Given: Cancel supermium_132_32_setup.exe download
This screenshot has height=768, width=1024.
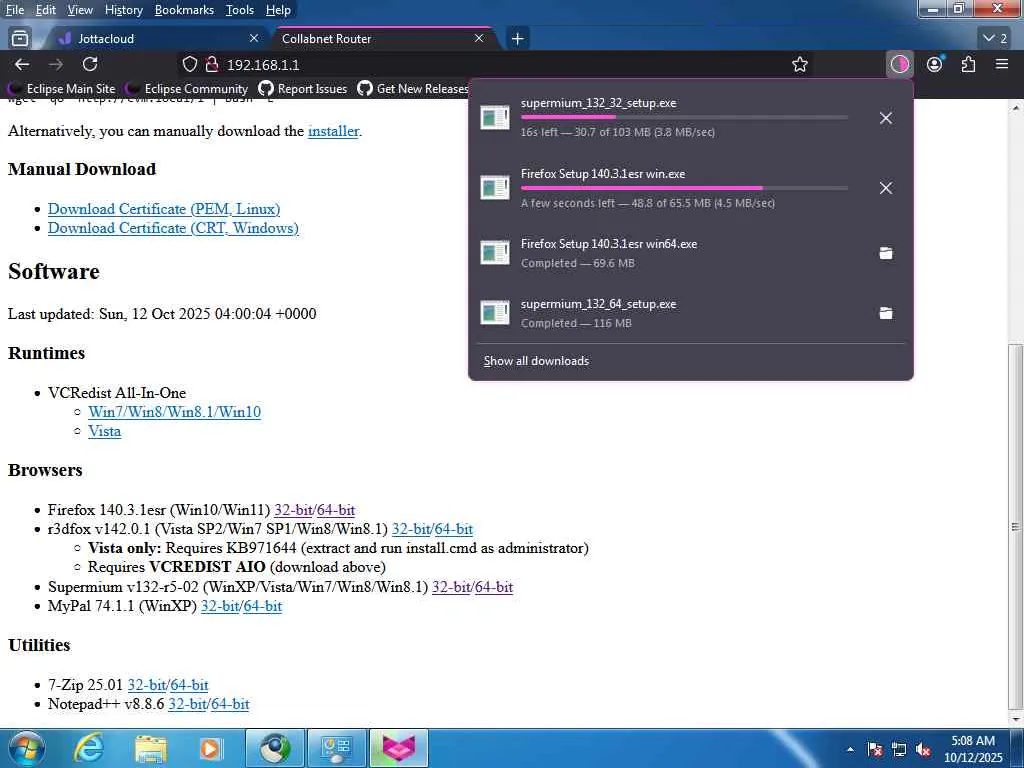Looking at the screenshot, I should (x=886, y=118).
